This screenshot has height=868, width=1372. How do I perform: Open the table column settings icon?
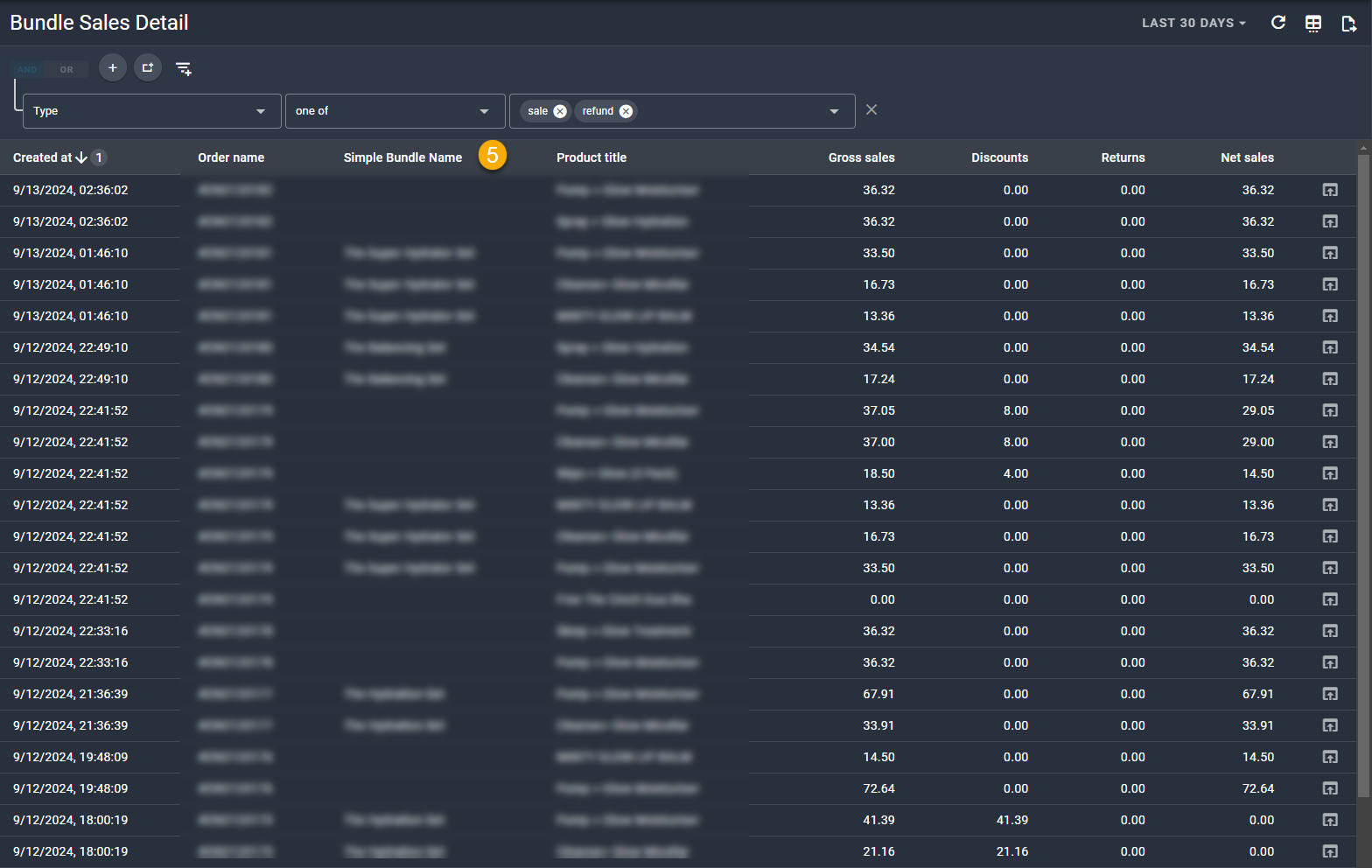[x=1313, y=24]
